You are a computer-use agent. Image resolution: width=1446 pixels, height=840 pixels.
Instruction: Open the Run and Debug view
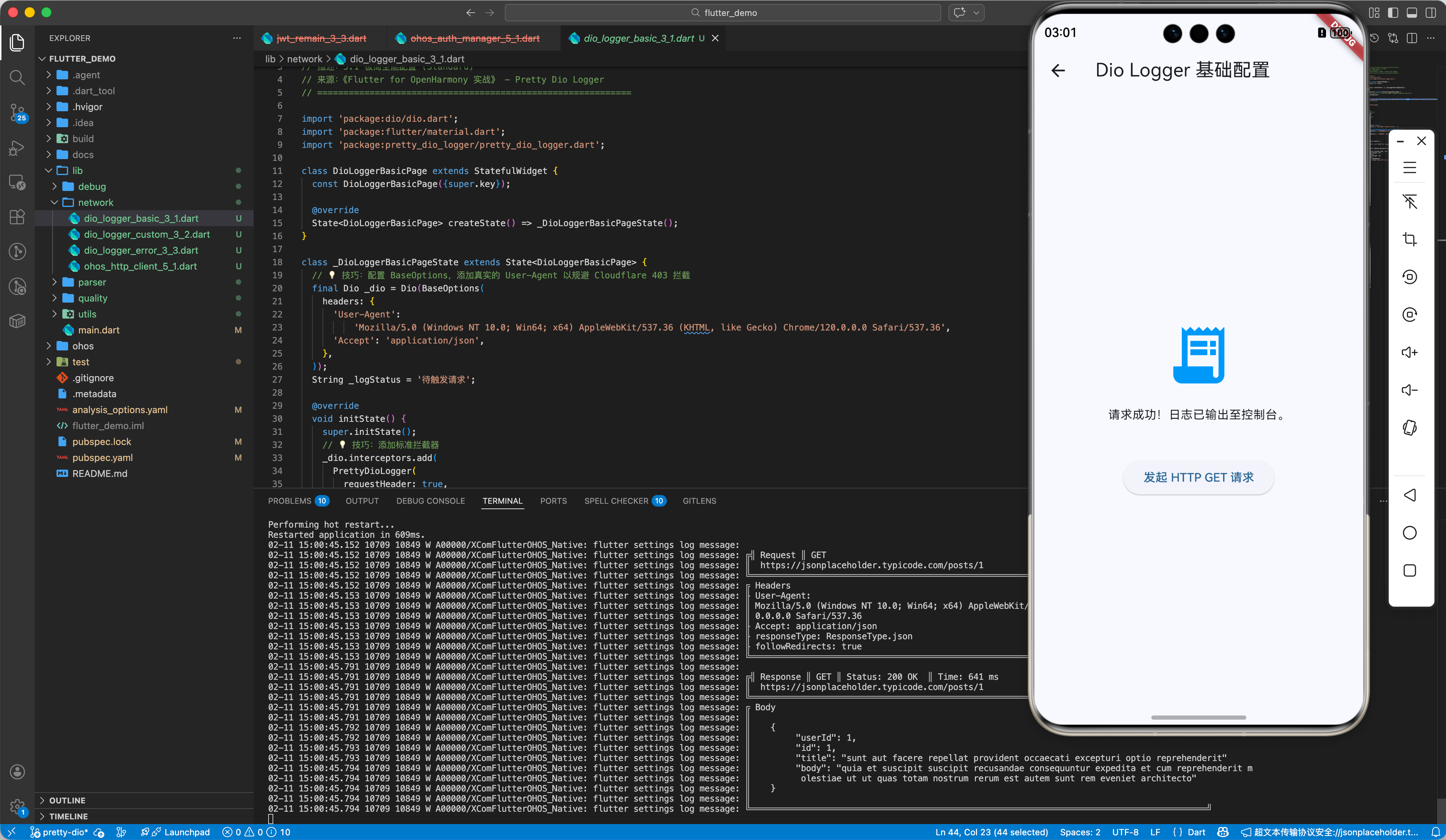pos(17,148)
